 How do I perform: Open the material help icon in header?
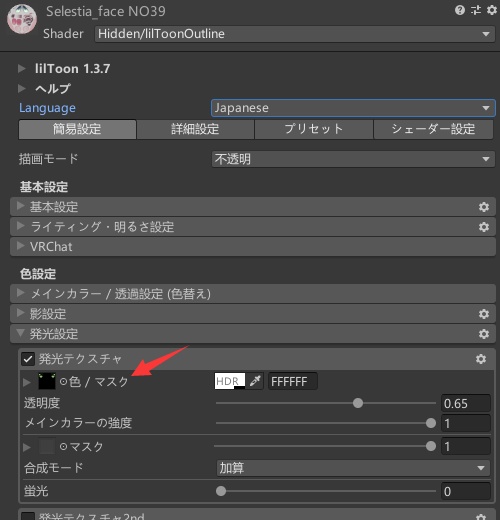pos(460,10)
